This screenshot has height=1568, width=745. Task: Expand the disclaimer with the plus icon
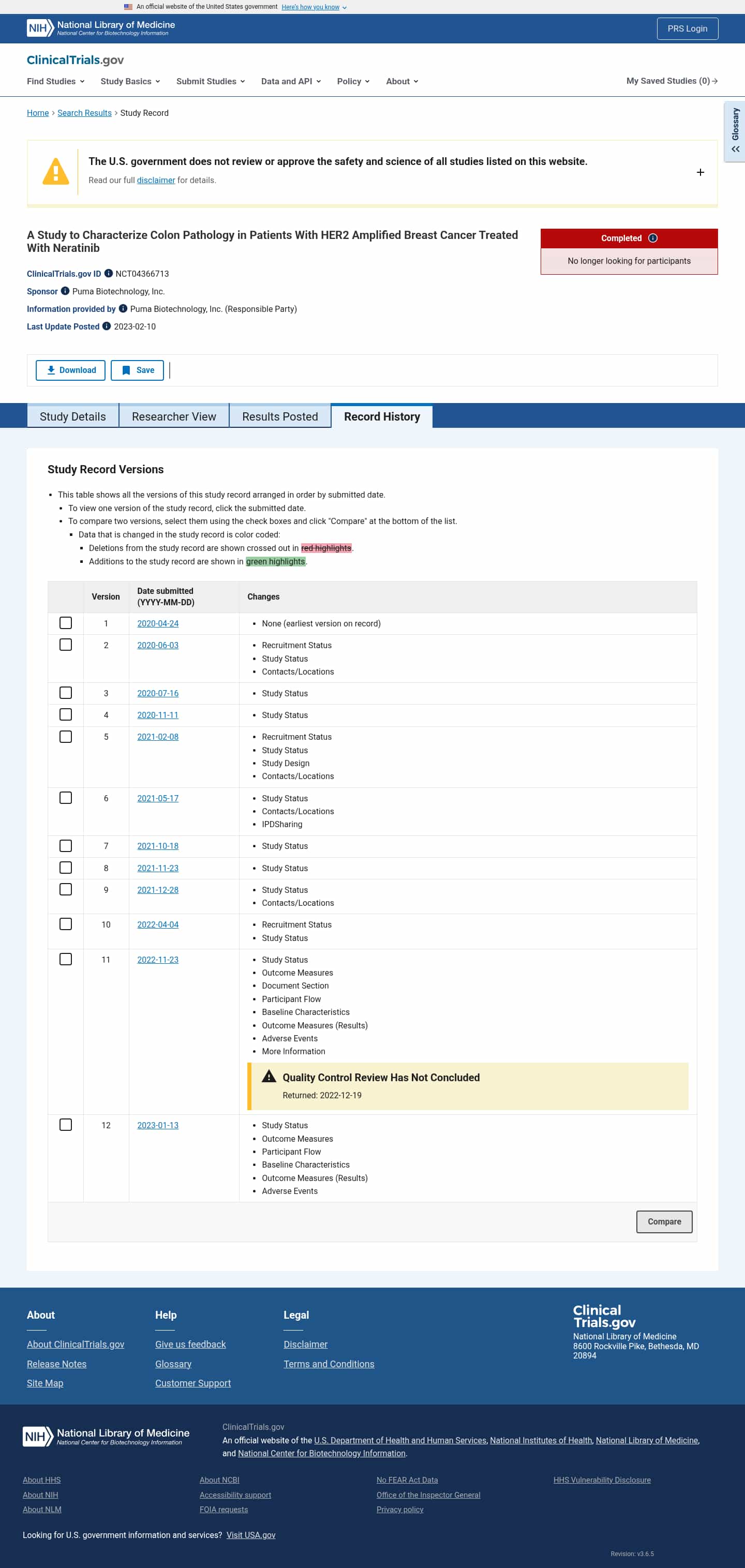pyautogui.click(x=700, y=172)
